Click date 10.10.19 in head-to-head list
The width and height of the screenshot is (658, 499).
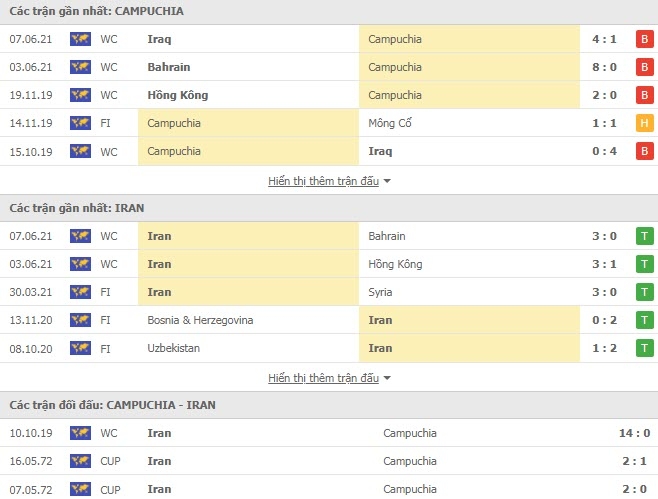click(31, 433)
